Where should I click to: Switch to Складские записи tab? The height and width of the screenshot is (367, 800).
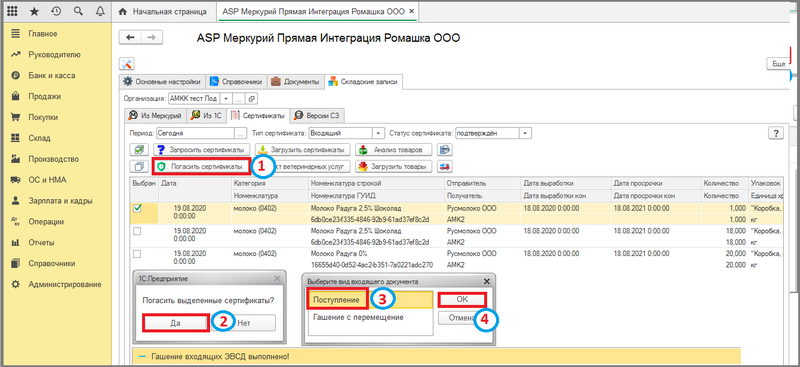pos(364,81)
